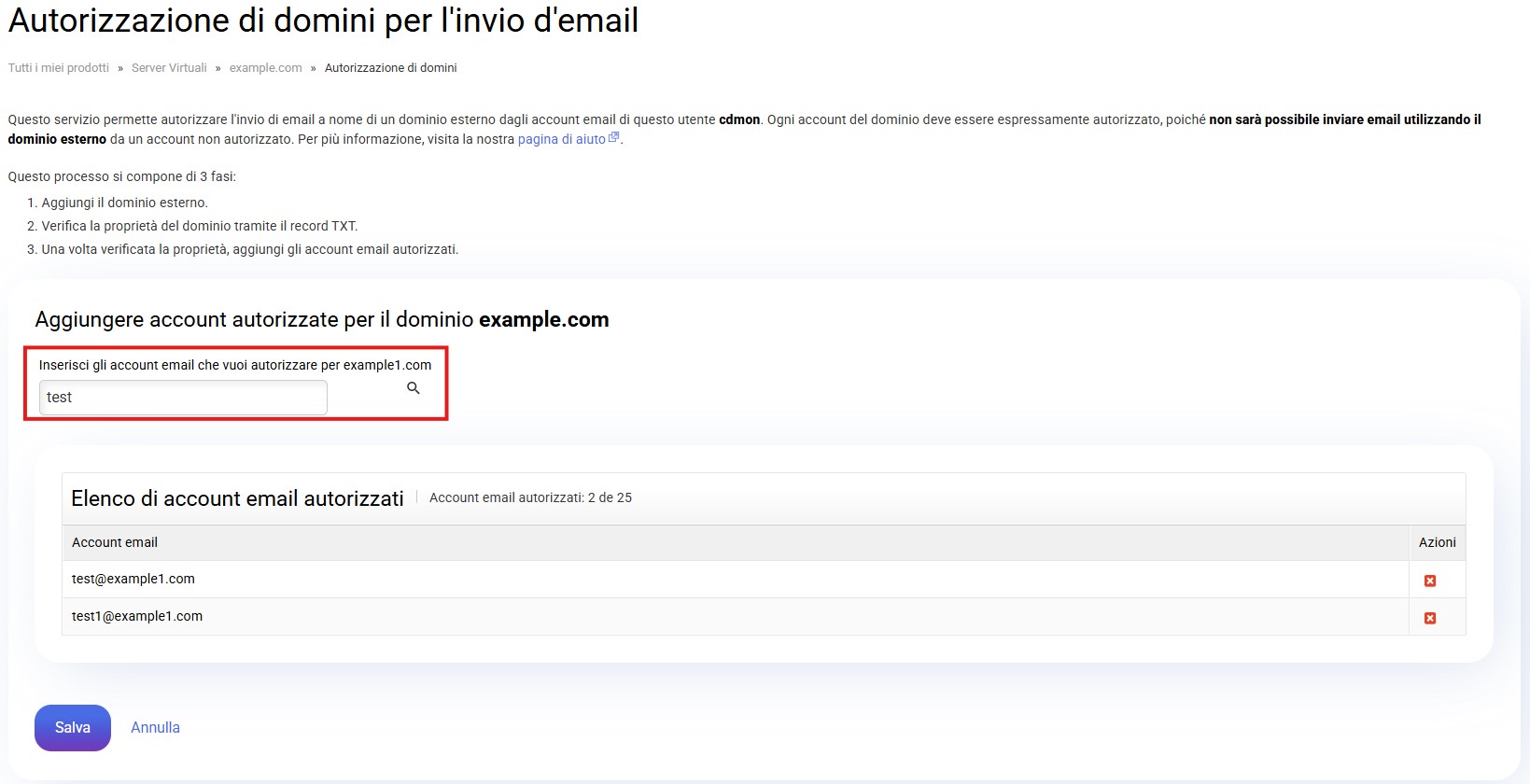Cancel changes with the Annulla link
This screenshot has width=1530, height=784.
[155, 727]
